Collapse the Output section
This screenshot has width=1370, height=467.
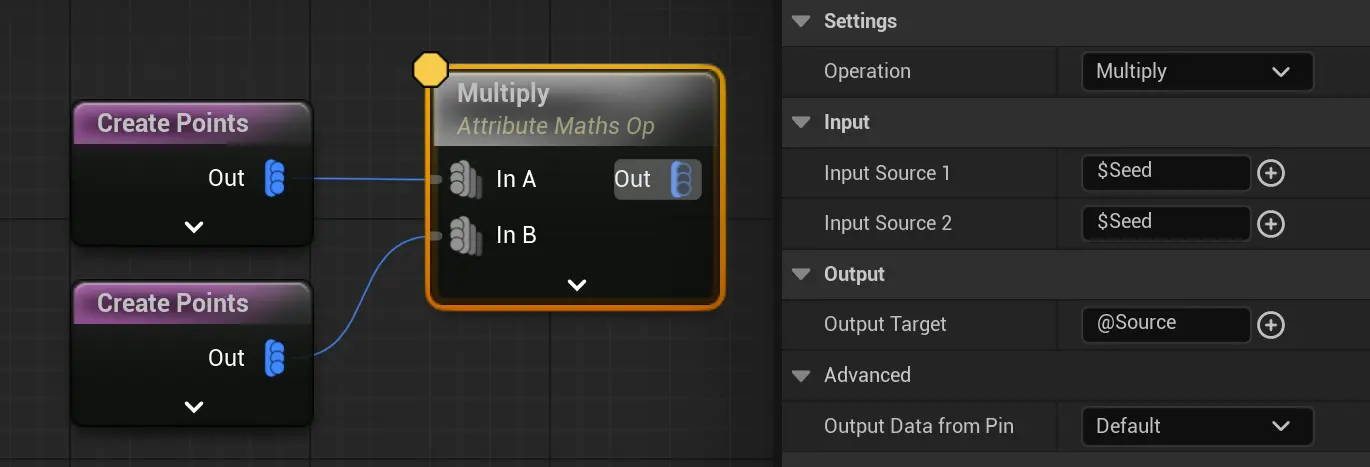click(800, 274)
